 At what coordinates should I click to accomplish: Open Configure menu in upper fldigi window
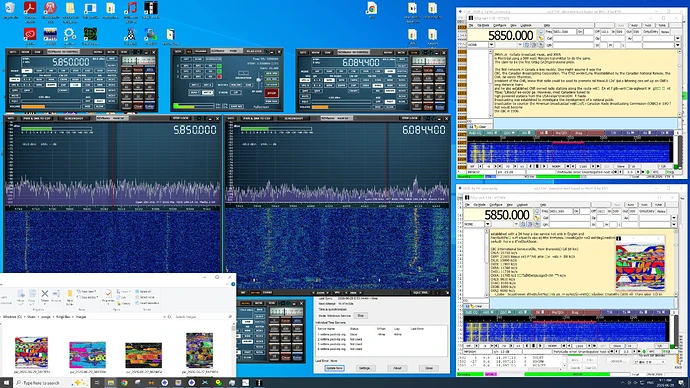click(499, 26)
